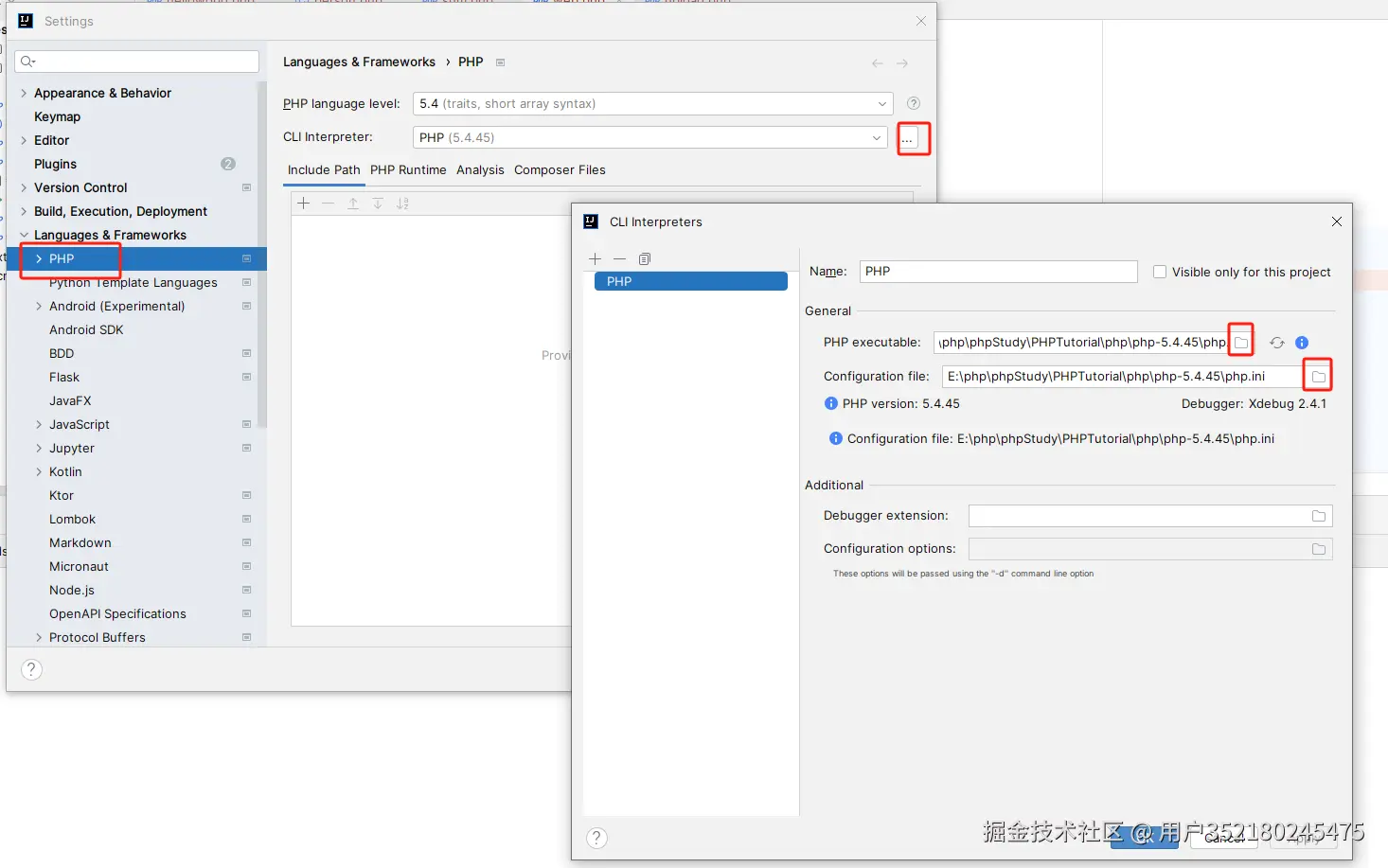Expand the PHP settings node
1388x868 pixels.
point(39,258)
